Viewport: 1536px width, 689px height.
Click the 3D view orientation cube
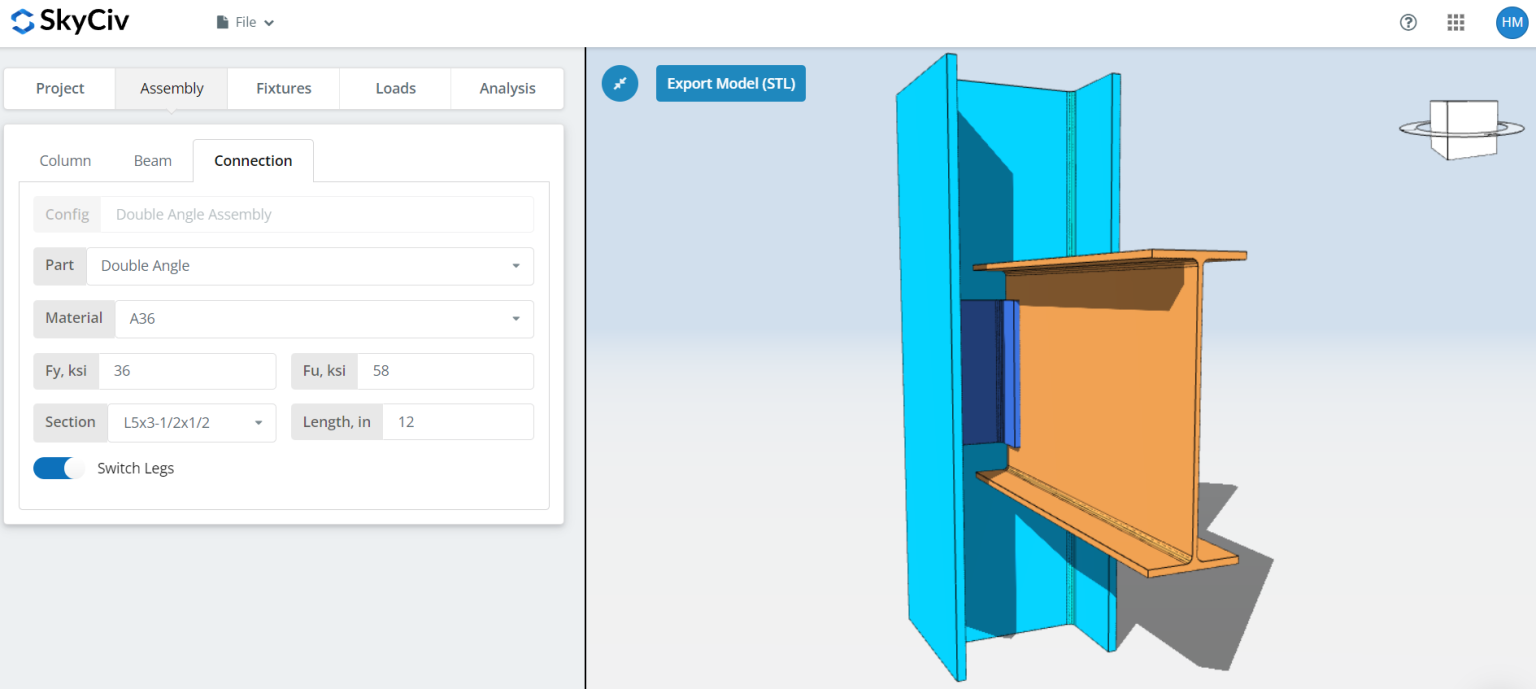click(1462, 128)
